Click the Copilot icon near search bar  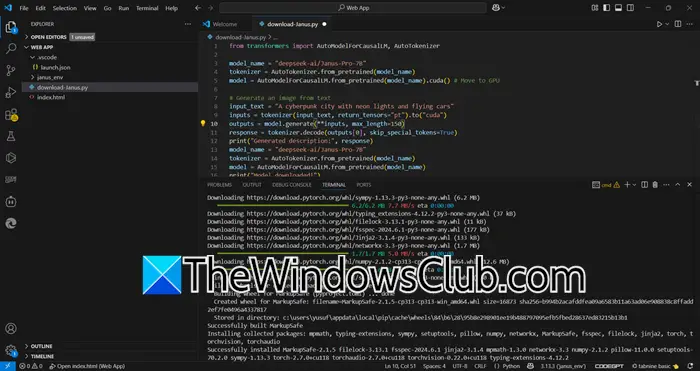pyautogui.click(x=496, y=8)
